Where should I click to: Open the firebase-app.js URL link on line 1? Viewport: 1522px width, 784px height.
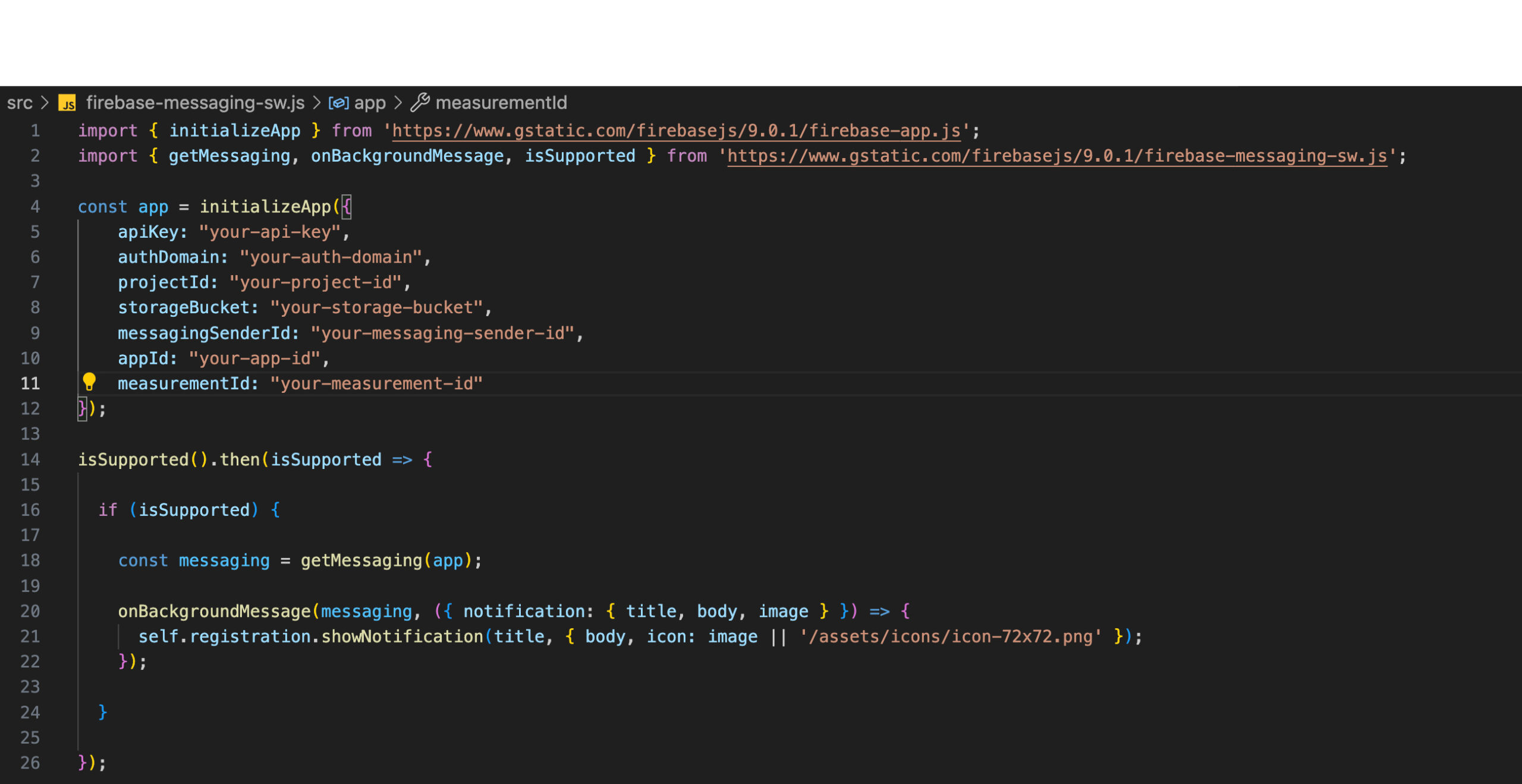pos(676,131)
